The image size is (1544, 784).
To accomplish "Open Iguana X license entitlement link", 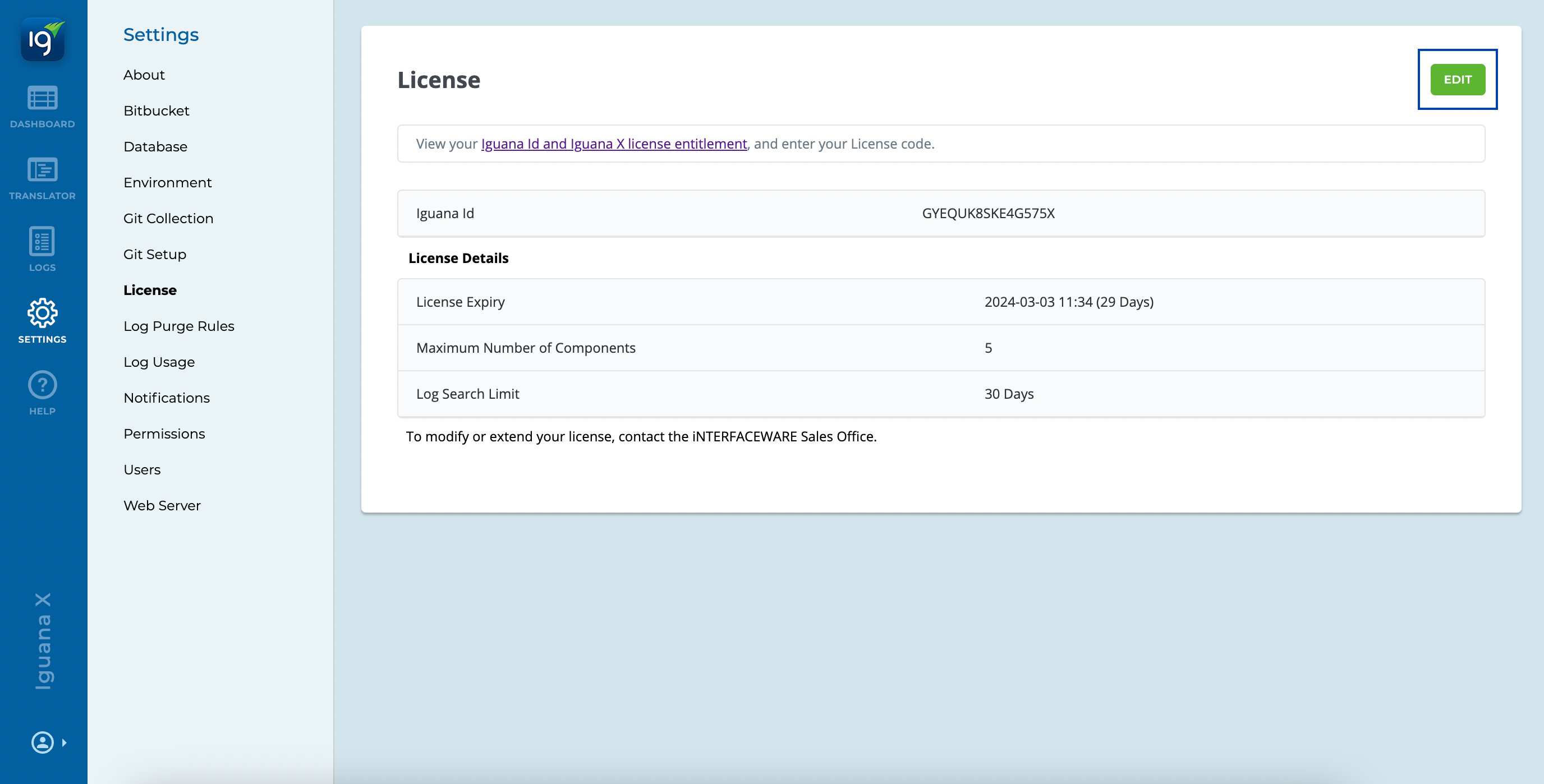I will tap(614, 144).
